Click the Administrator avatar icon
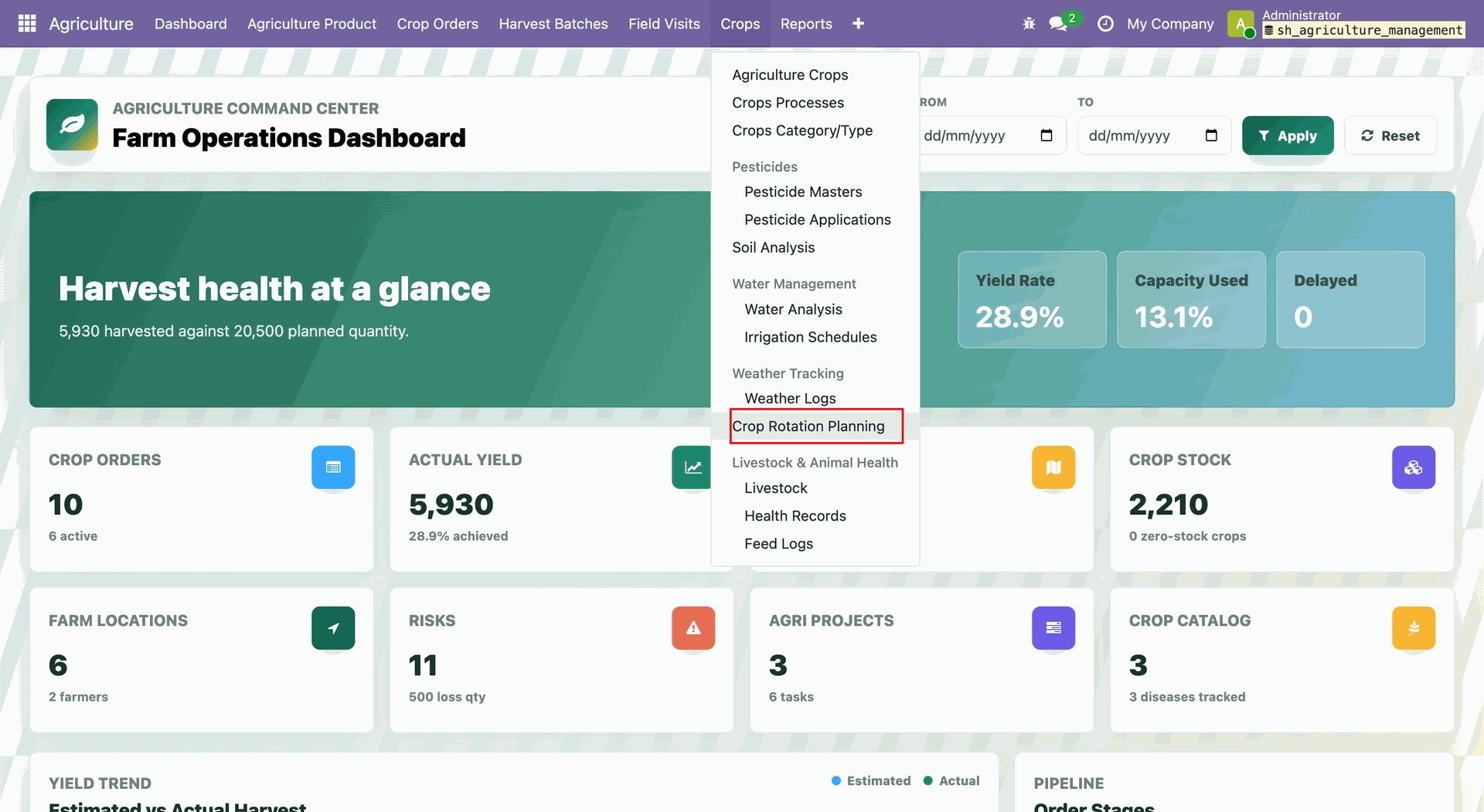This screenshot has width=1484, height=812. (1241, 24)
